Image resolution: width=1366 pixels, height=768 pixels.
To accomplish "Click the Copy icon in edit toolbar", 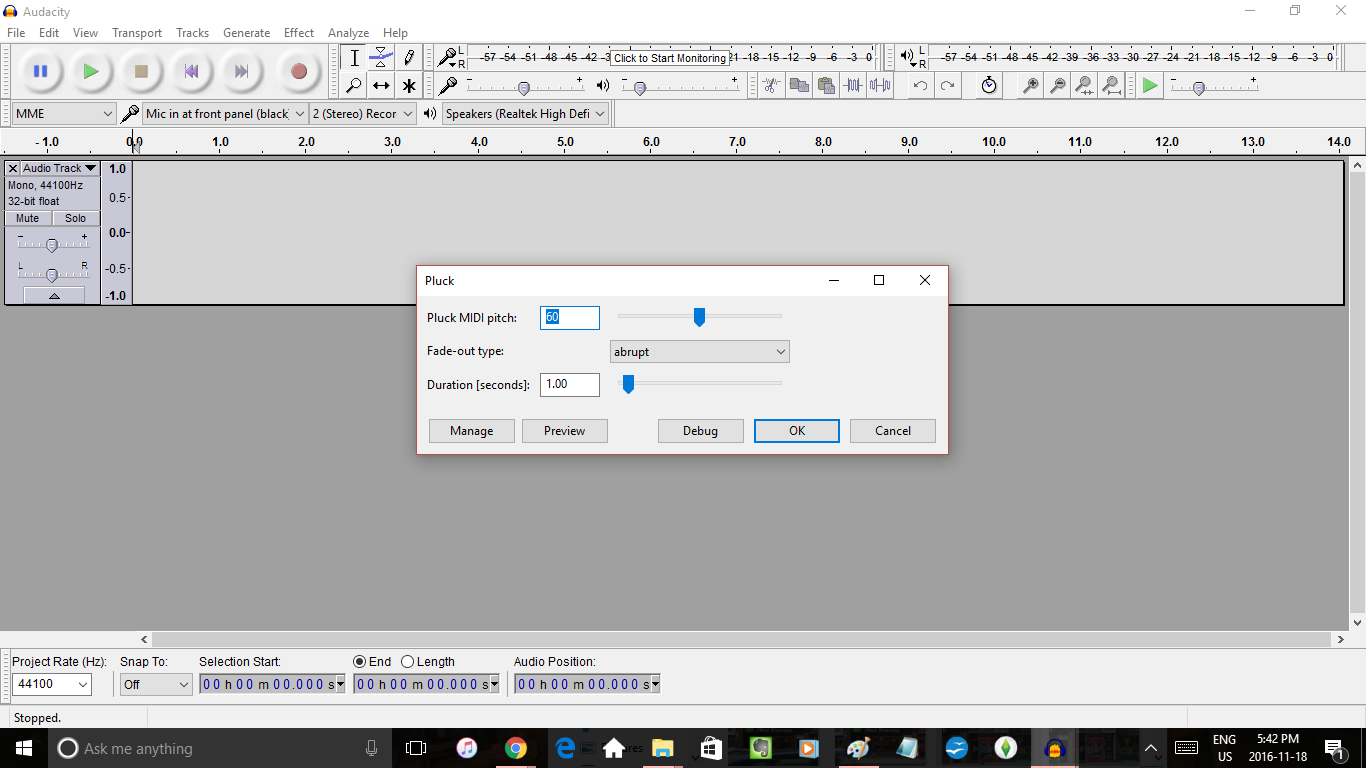I will tap(798, 85).
